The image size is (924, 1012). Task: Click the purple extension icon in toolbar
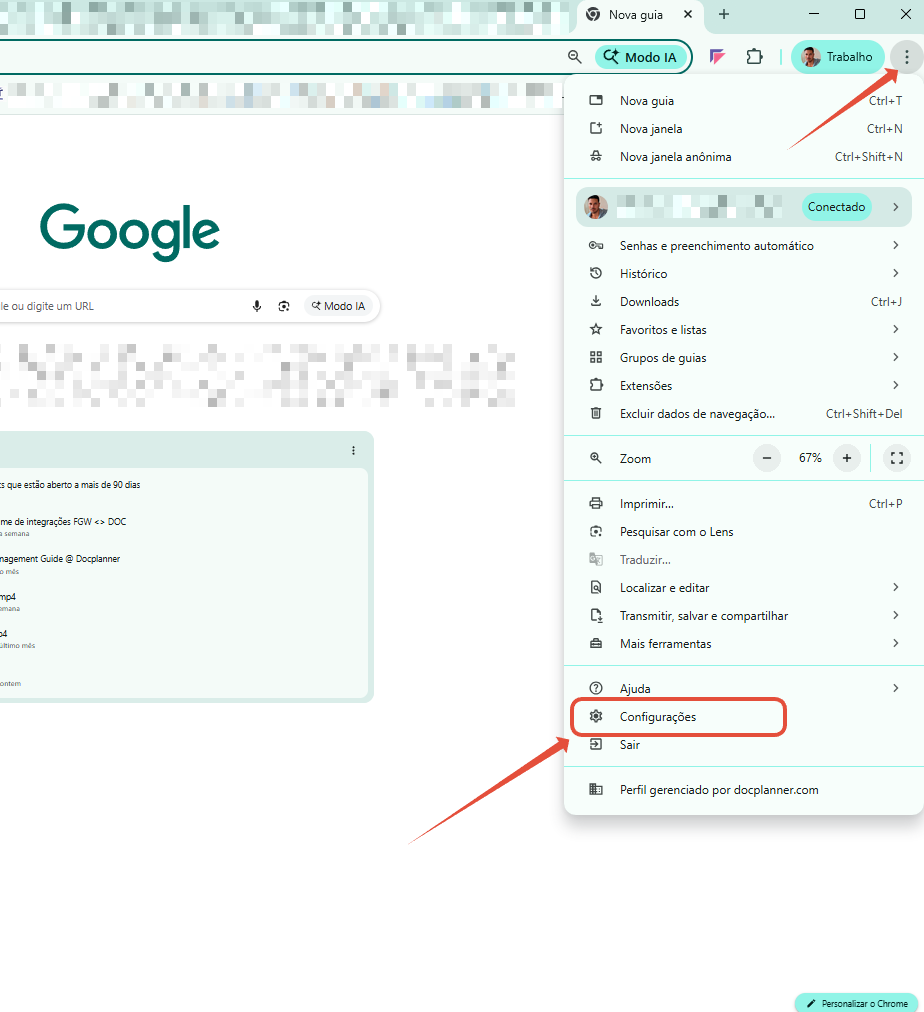click(717, 57)
